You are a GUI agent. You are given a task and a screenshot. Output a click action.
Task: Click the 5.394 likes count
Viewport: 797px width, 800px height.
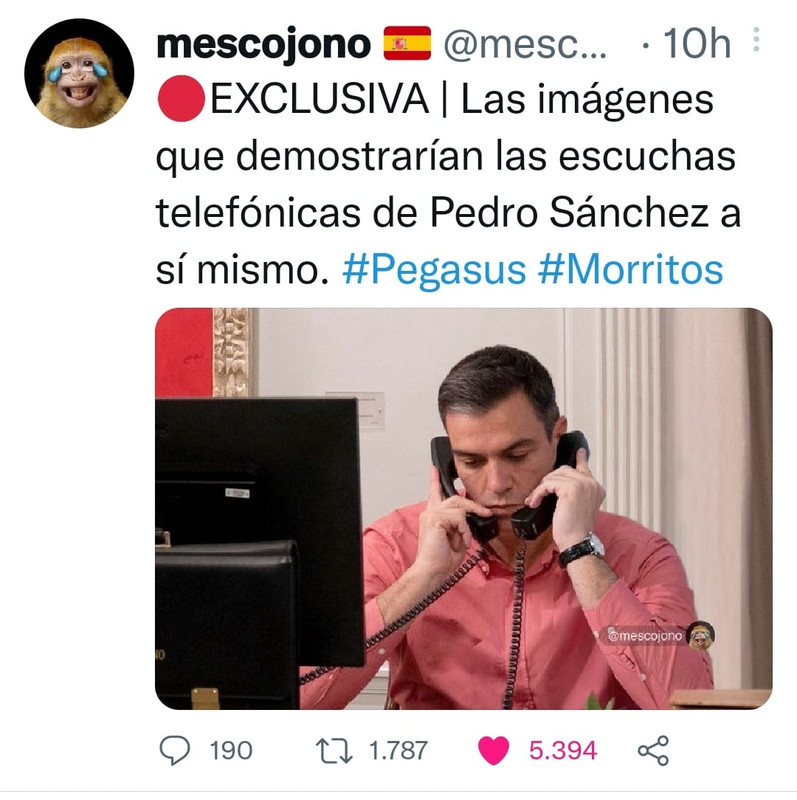pyautogui.click(x=563, y=751)
